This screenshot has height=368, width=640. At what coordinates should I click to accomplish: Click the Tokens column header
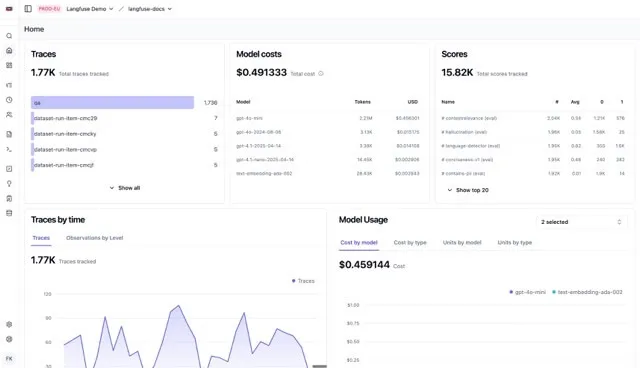click(x=362, y=102)
